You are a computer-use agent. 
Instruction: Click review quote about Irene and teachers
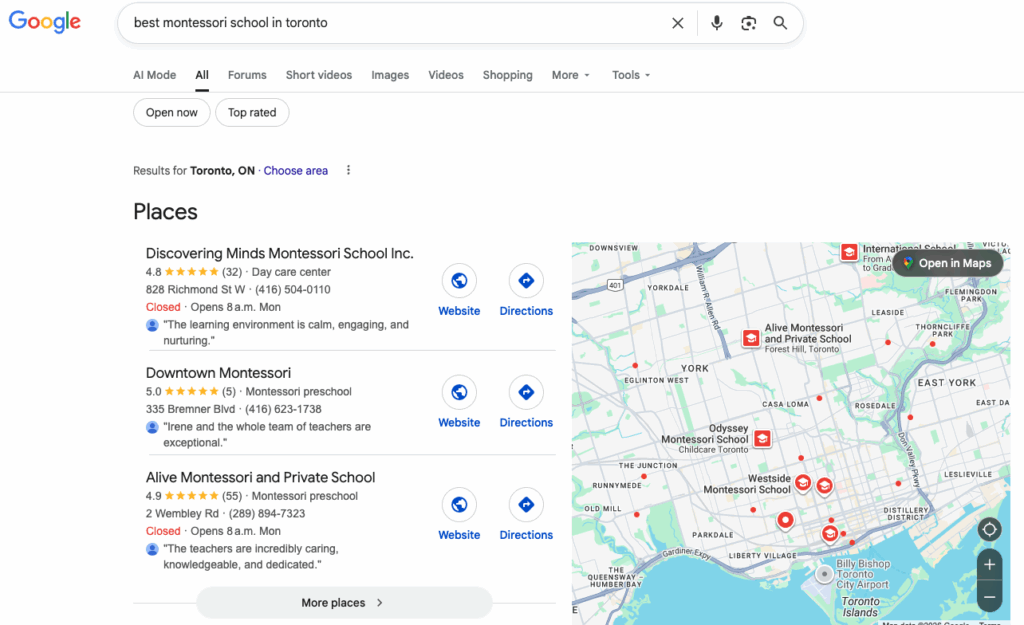click(267, 434)
